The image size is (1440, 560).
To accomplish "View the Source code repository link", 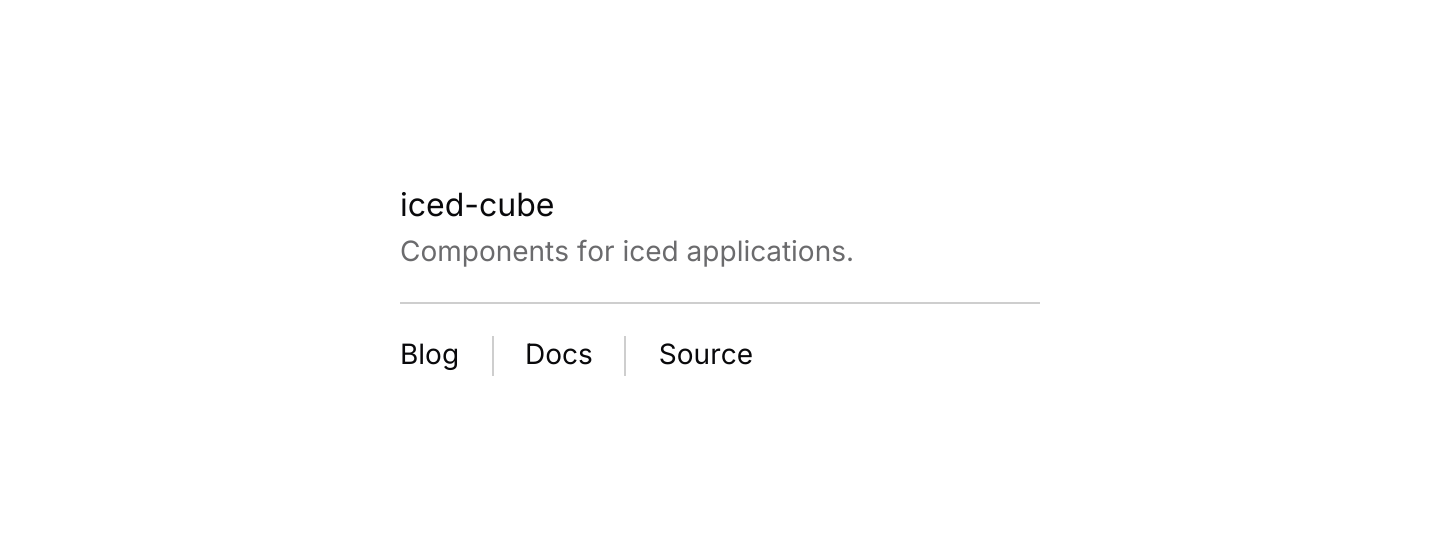I will coord(706,355).
